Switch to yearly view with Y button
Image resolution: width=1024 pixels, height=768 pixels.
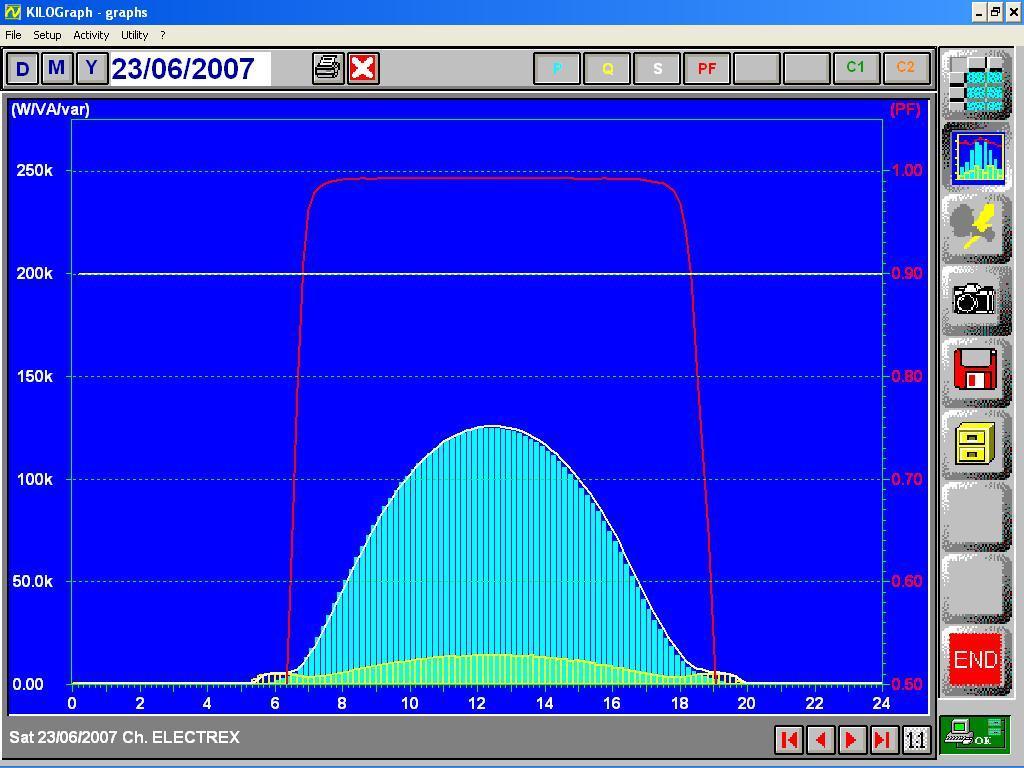coord(91,68)
